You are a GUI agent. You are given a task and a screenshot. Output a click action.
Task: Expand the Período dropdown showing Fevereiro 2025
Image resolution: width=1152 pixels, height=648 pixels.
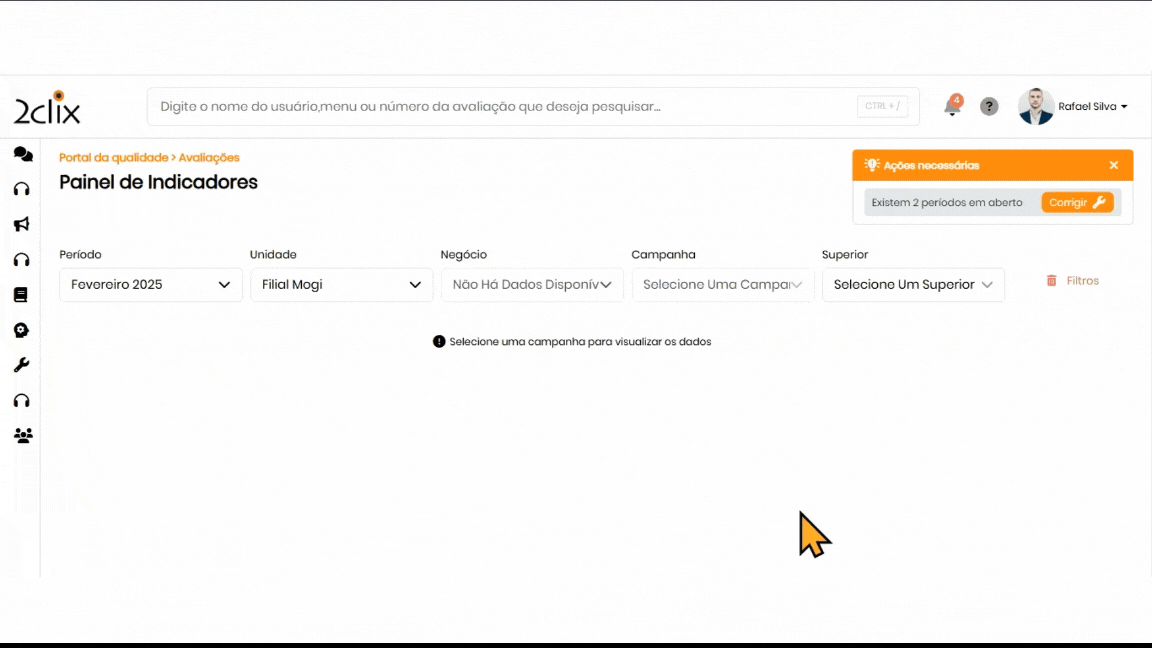tap(151, 285)
